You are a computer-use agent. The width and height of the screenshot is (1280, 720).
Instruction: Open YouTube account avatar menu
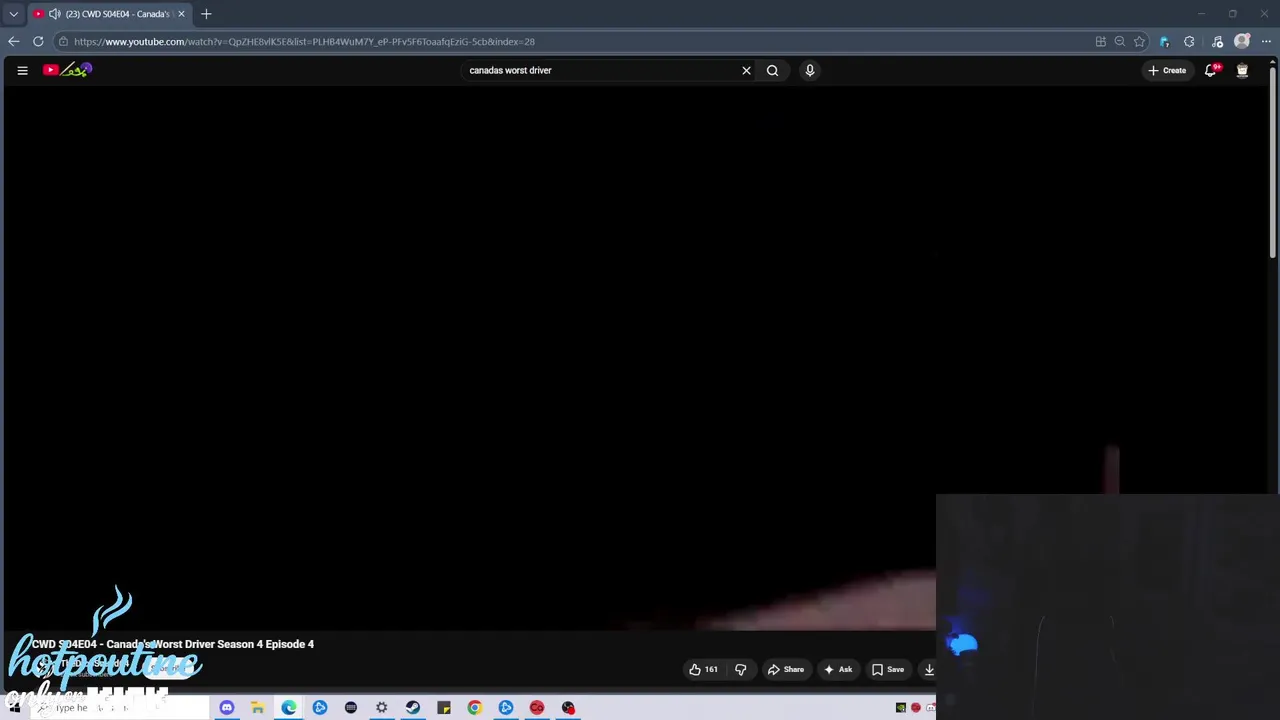[1242, 70]
